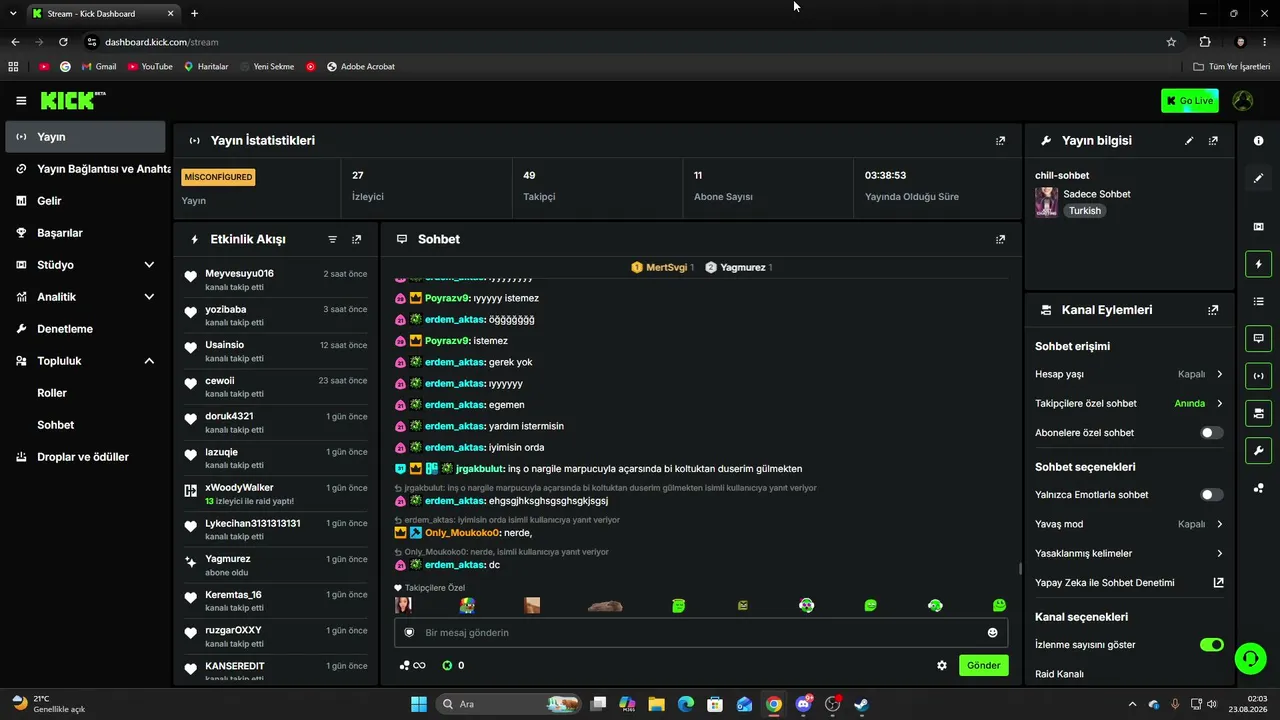Send the message with Gönder button

click(983, 665)
